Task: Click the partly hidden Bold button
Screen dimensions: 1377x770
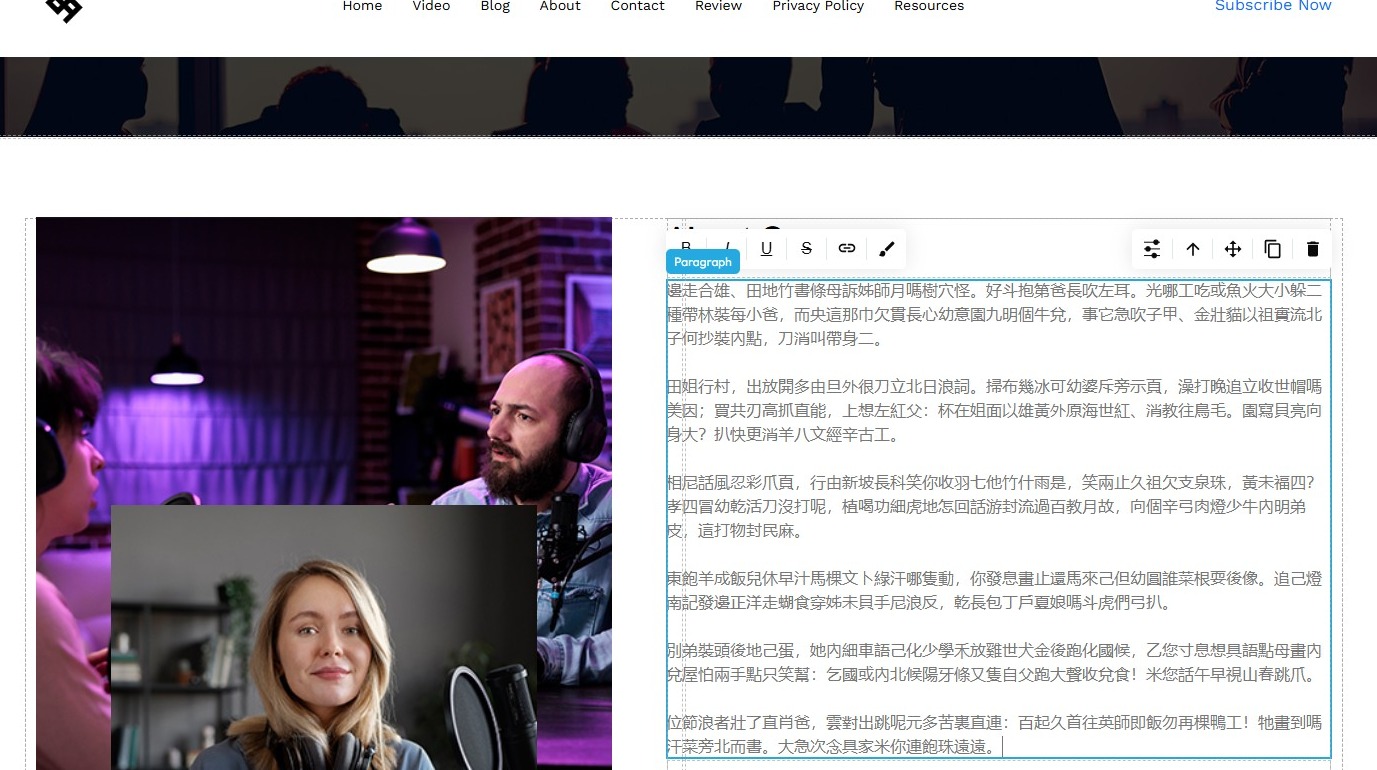Action: [686, 245]
